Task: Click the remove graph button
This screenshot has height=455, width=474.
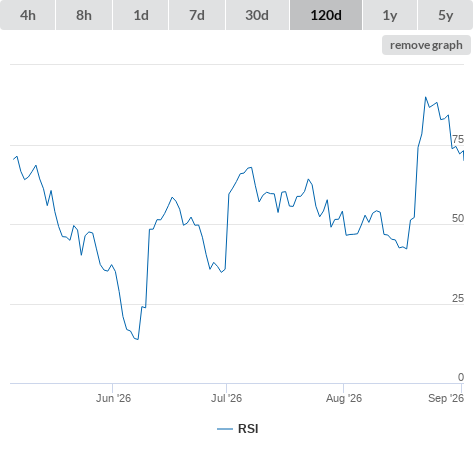Action: coord(426,45)
